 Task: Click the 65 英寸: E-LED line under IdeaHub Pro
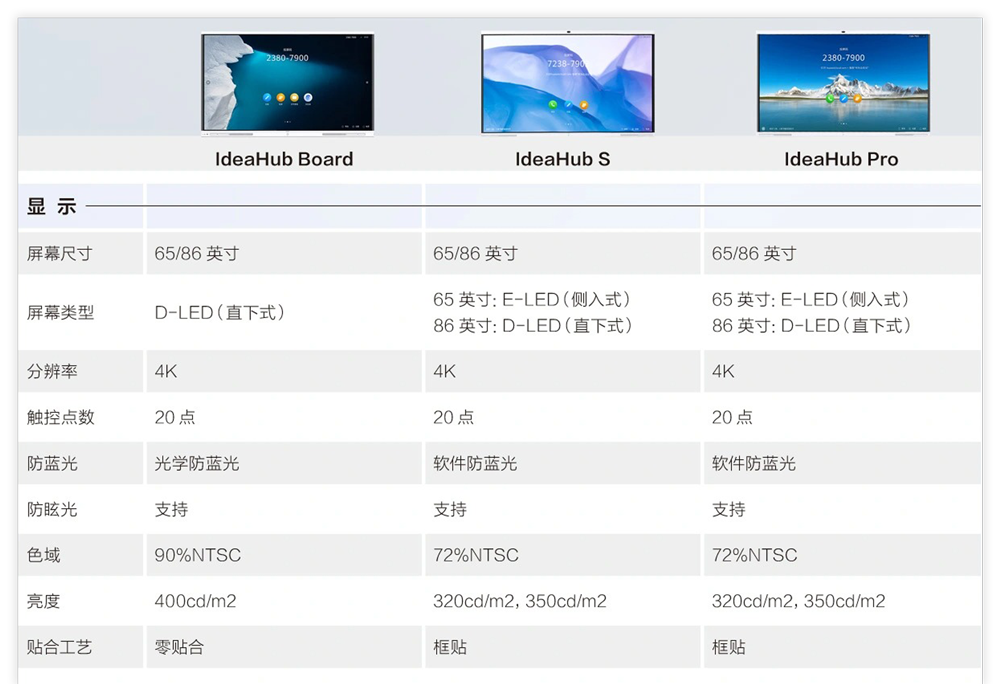pyautogui.click(x=811, y=299)
